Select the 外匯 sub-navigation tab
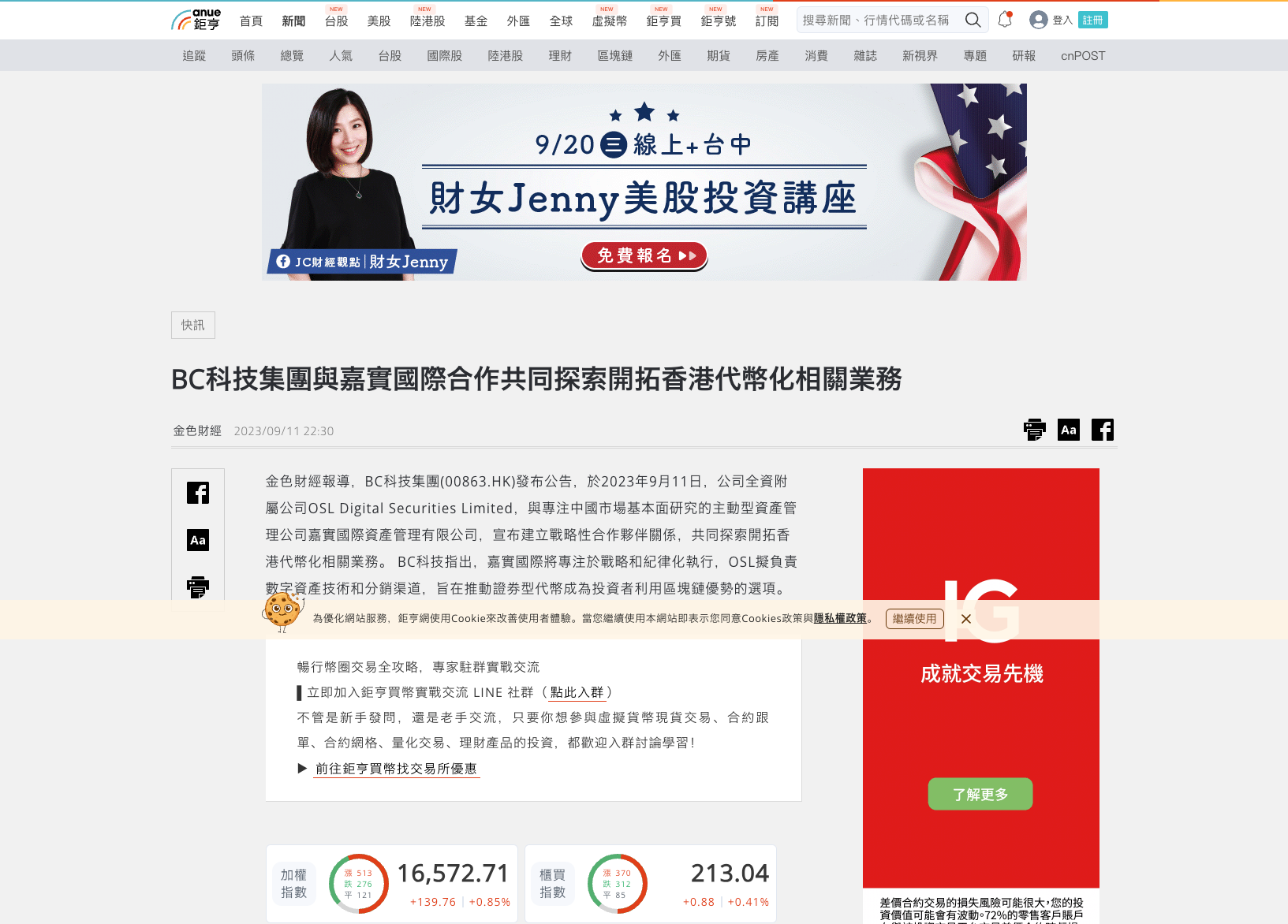 pyautogui.click(x=670, y=56)
